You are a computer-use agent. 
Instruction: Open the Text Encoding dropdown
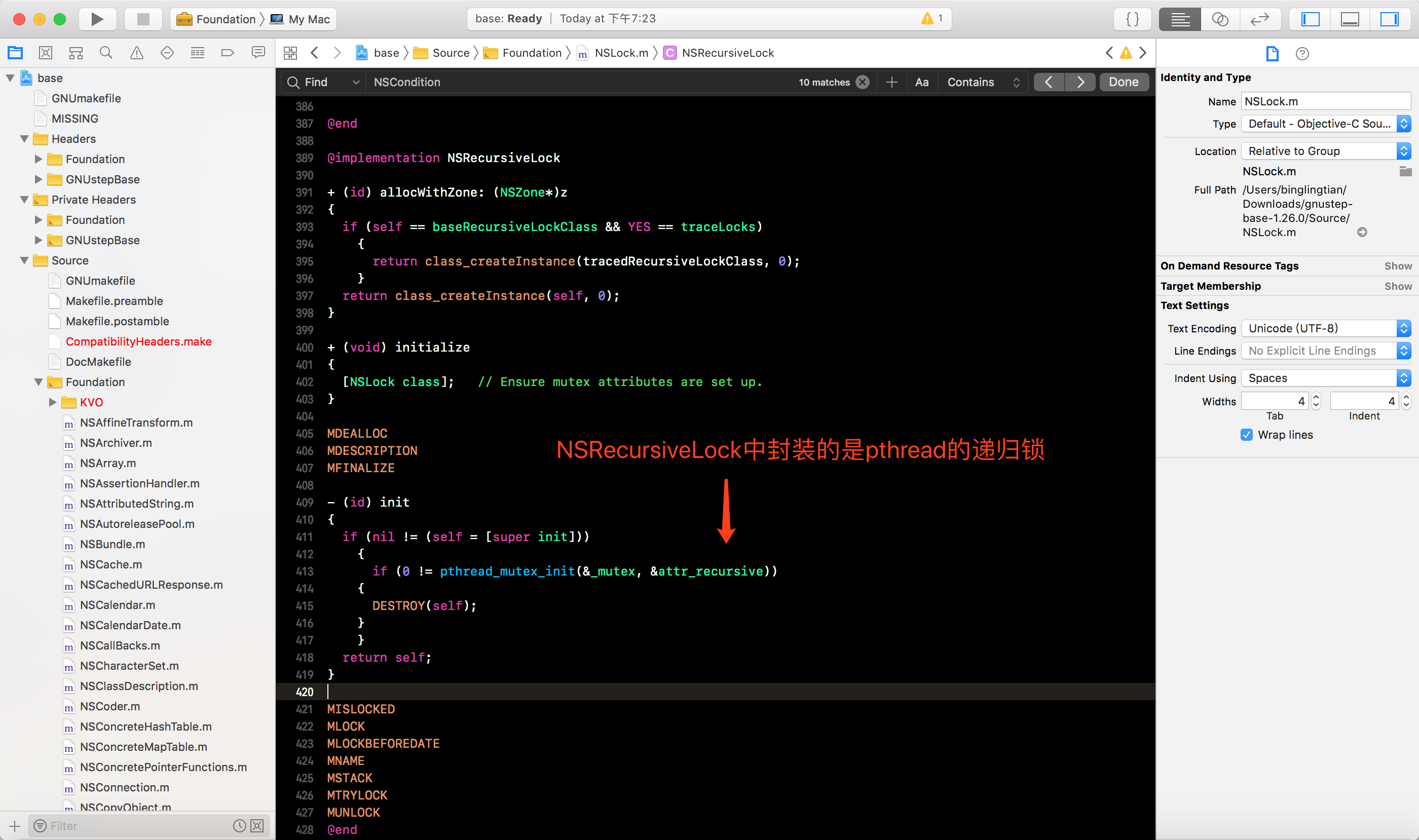click(x=1326, y=328)
